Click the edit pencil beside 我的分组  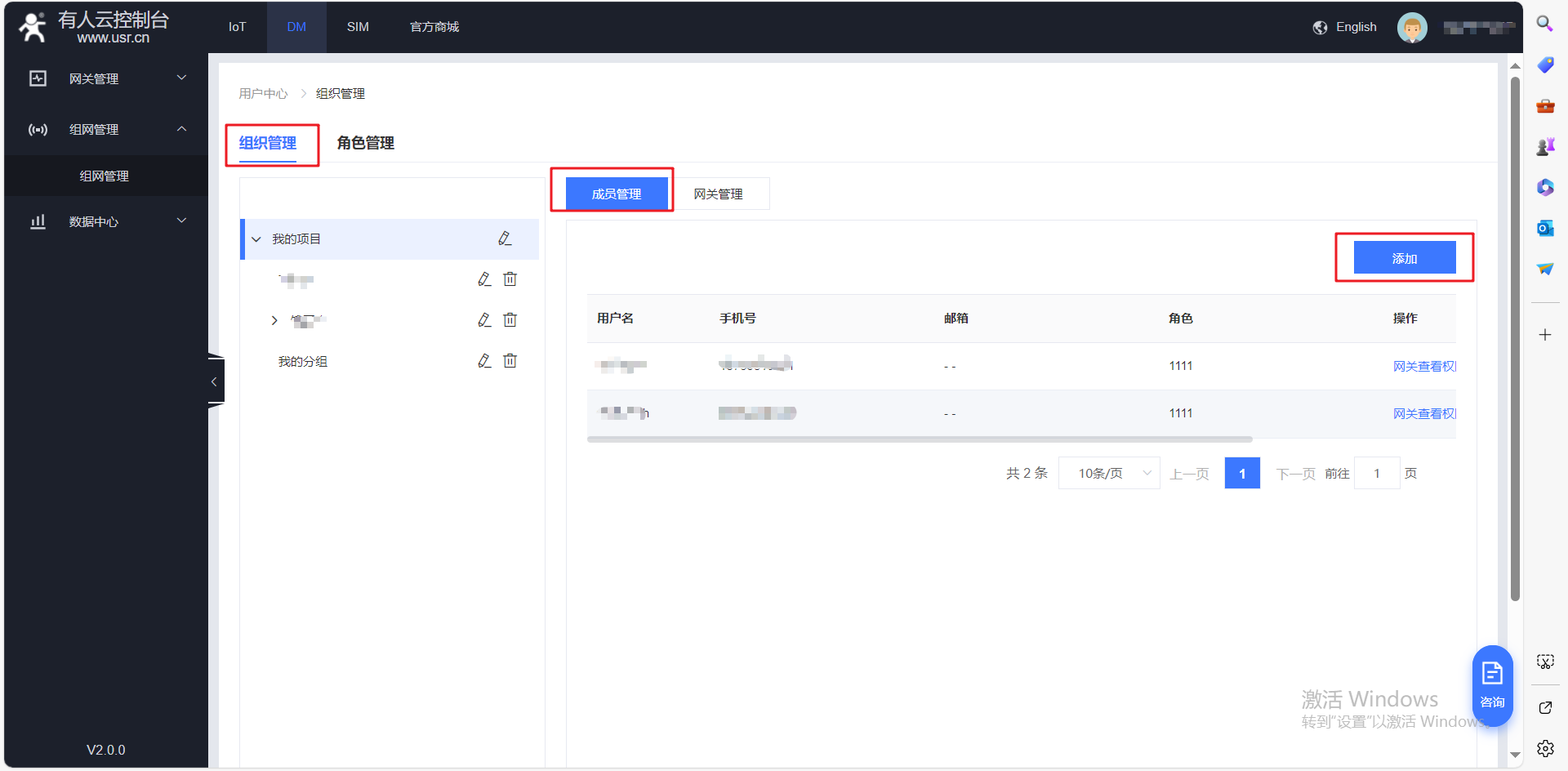click(484, 361)
